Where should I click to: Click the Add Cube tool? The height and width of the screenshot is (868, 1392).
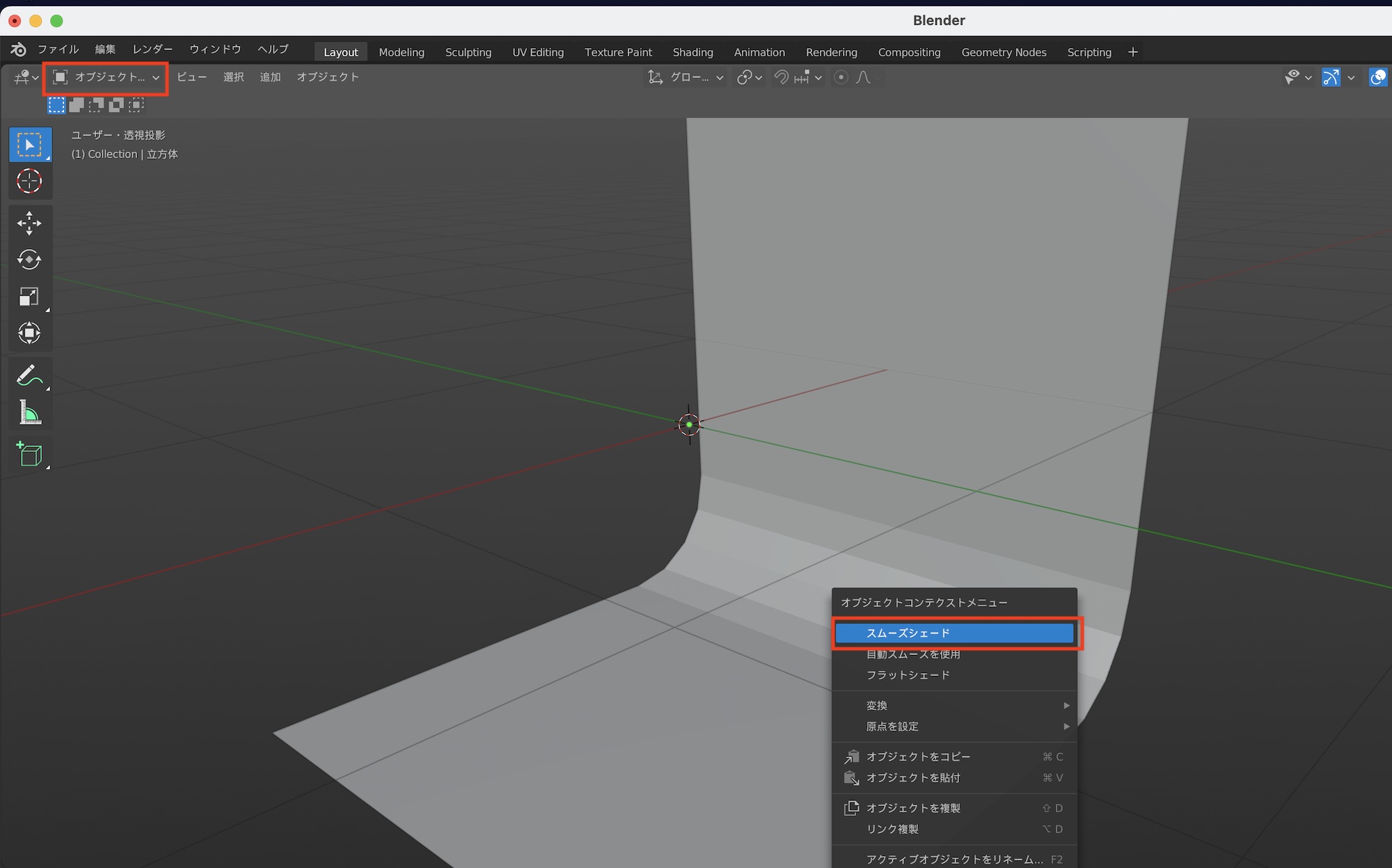click(x=29, y=454)
